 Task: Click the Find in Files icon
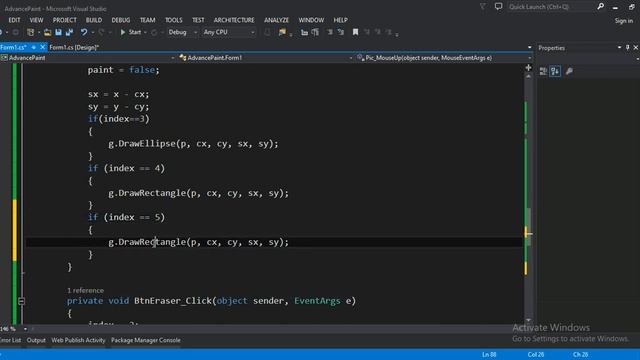point(282,32)
